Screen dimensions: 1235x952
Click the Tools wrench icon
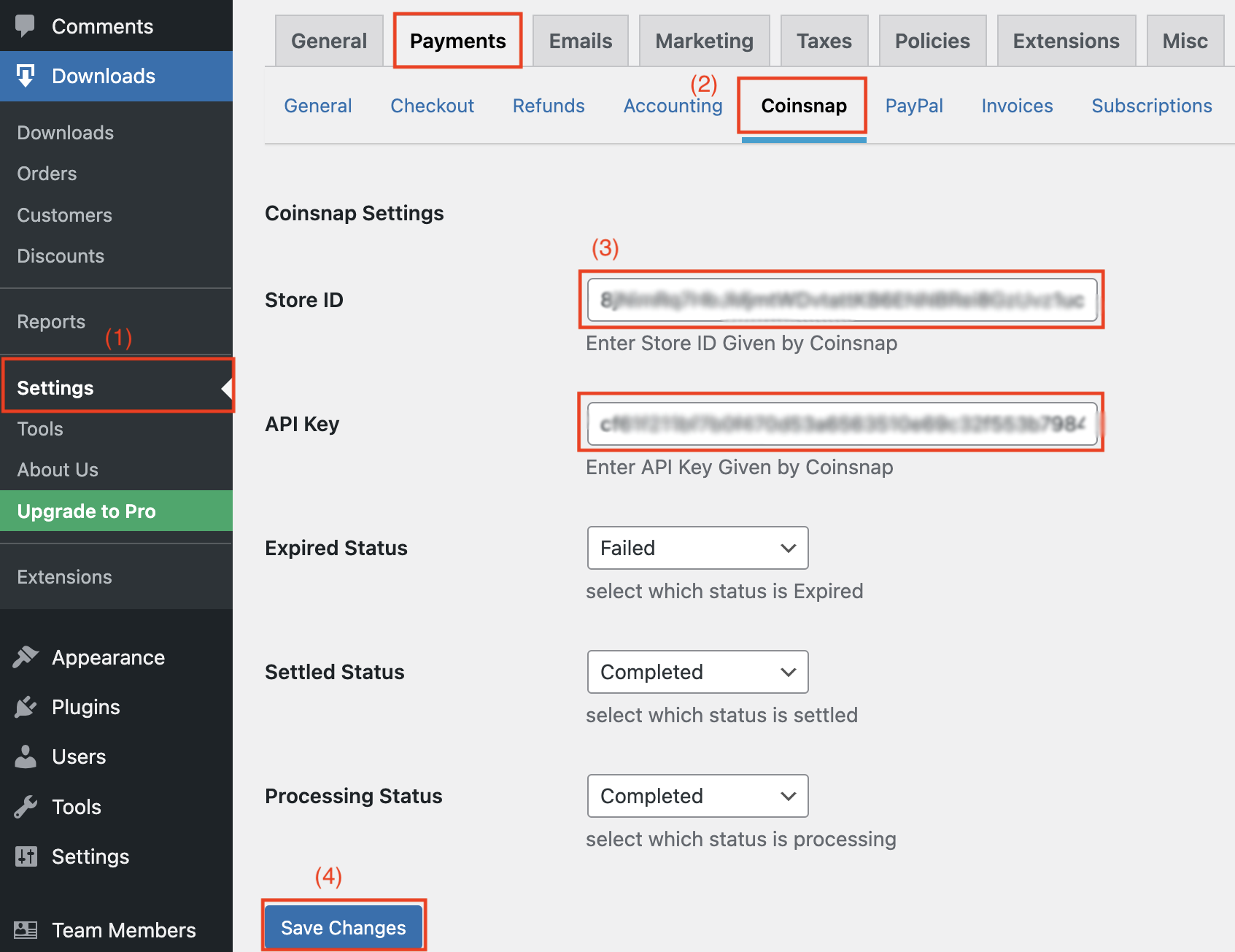[x=26, y=807]
